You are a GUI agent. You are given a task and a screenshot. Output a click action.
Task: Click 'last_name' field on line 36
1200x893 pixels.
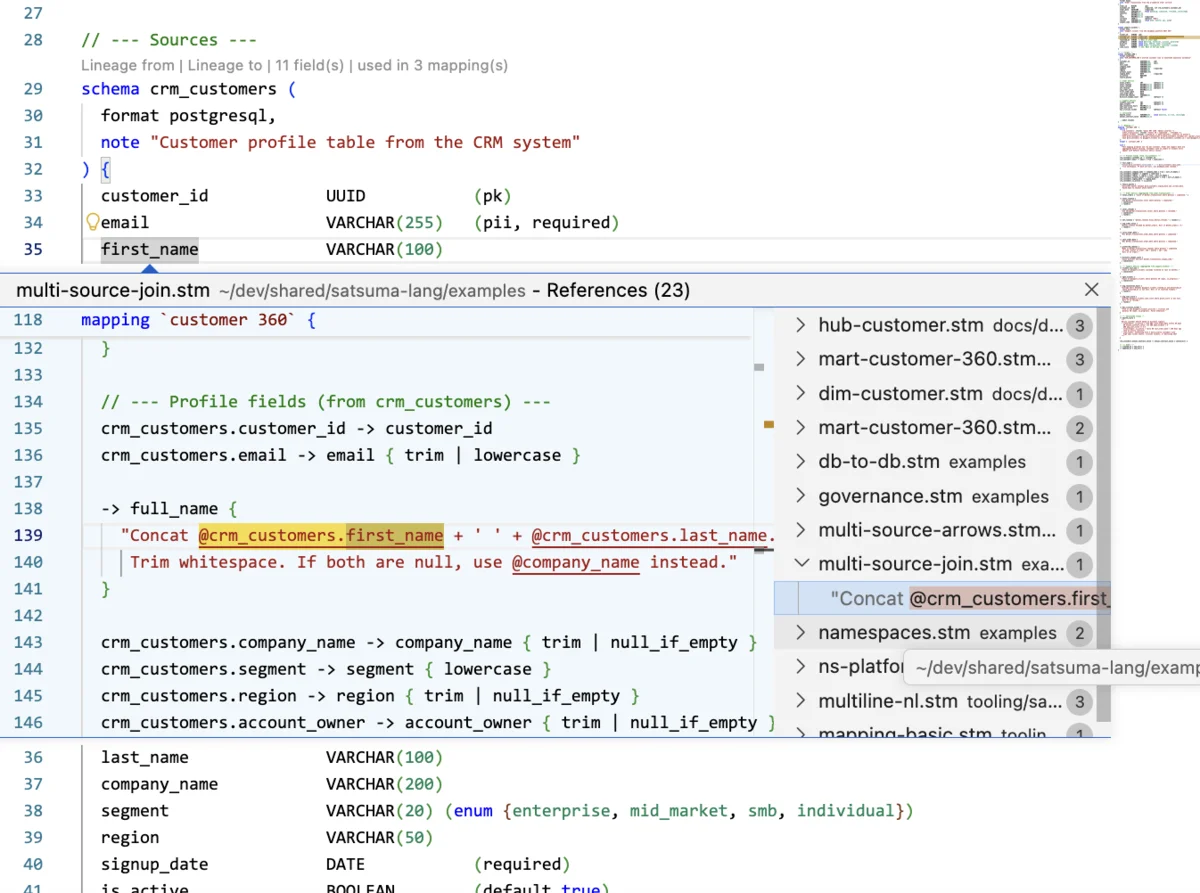[145, 758]
